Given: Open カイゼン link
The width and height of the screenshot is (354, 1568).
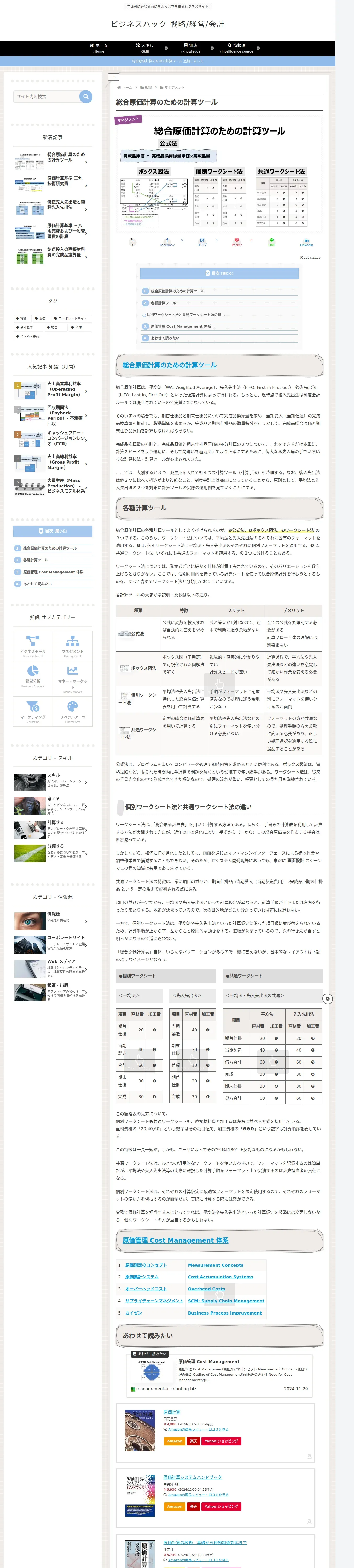Looking at the screenshot, I should (x=133, y=1313).
